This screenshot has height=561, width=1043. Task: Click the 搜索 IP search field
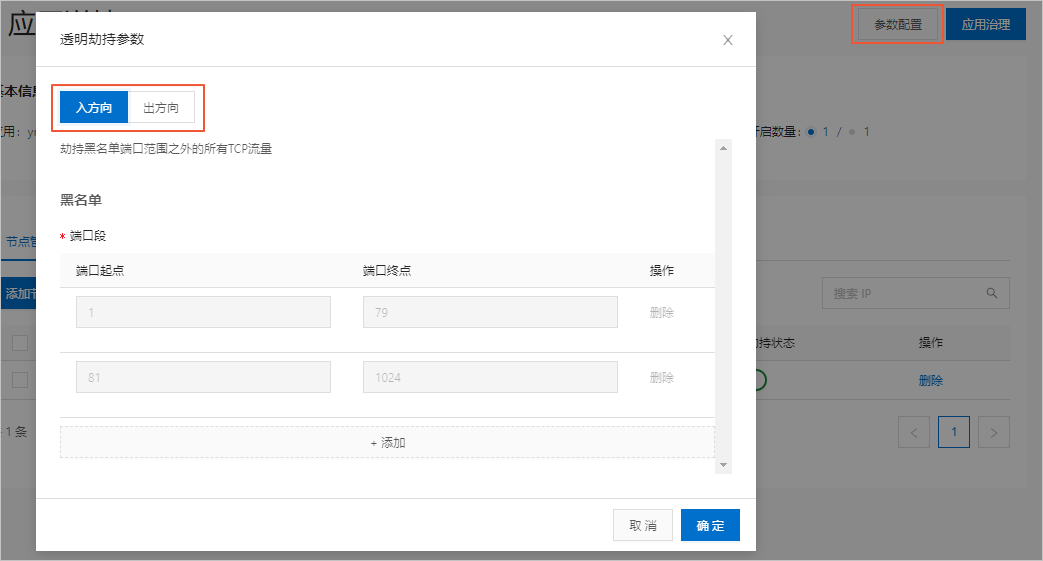[x=916, y=293]
